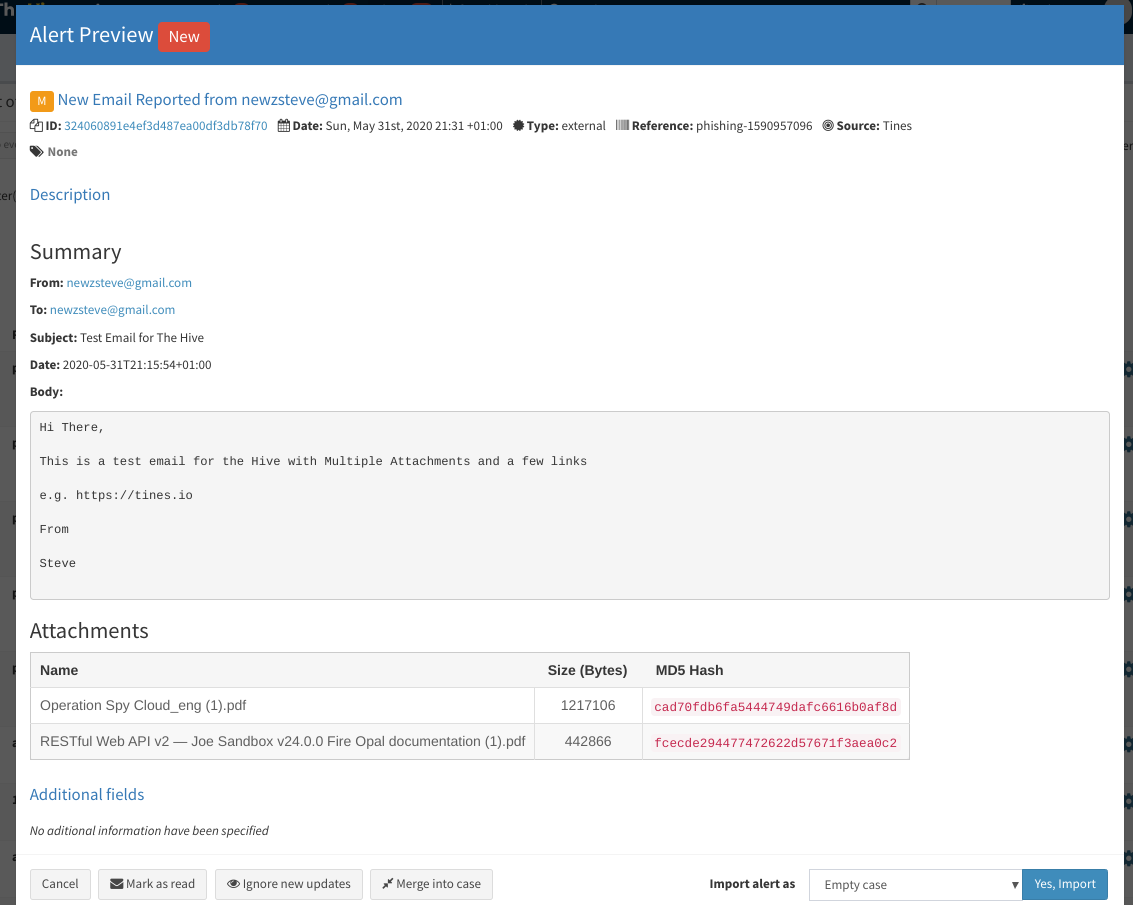
Task: Click the calendar icon next to Date
Action: tap(284, 125)
